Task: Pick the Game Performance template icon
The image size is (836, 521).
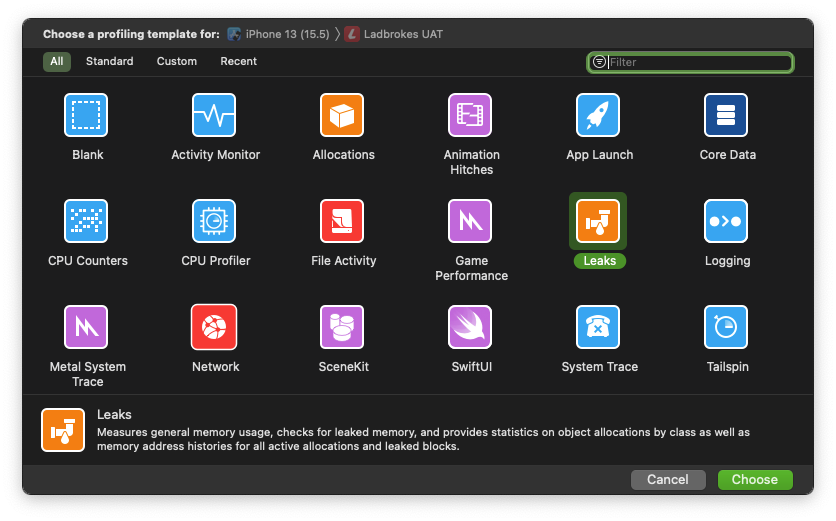Action: tap(470, 221)
